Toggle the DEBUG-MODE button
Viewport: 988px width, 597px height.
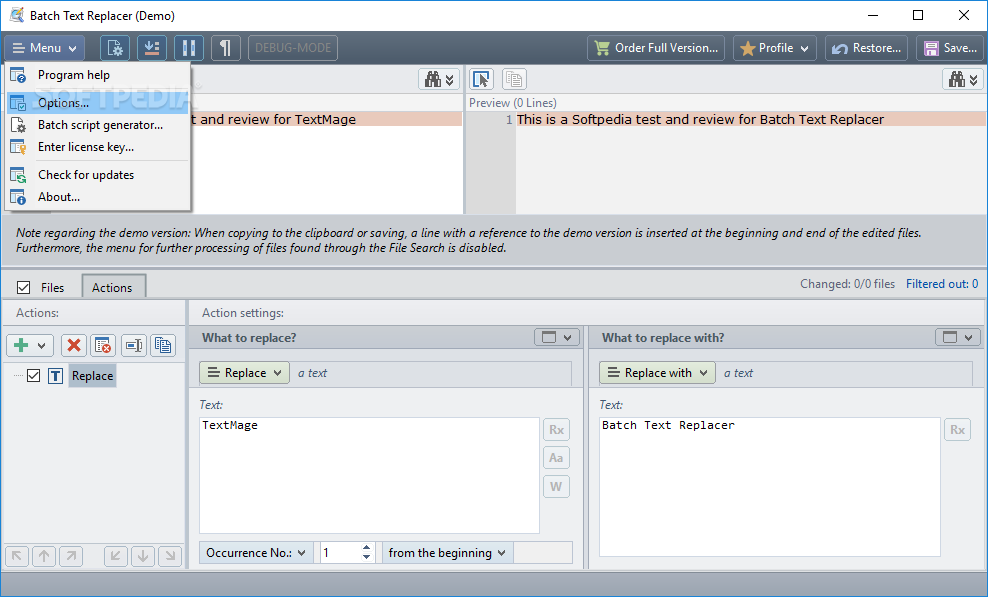(x=293, y=48)
